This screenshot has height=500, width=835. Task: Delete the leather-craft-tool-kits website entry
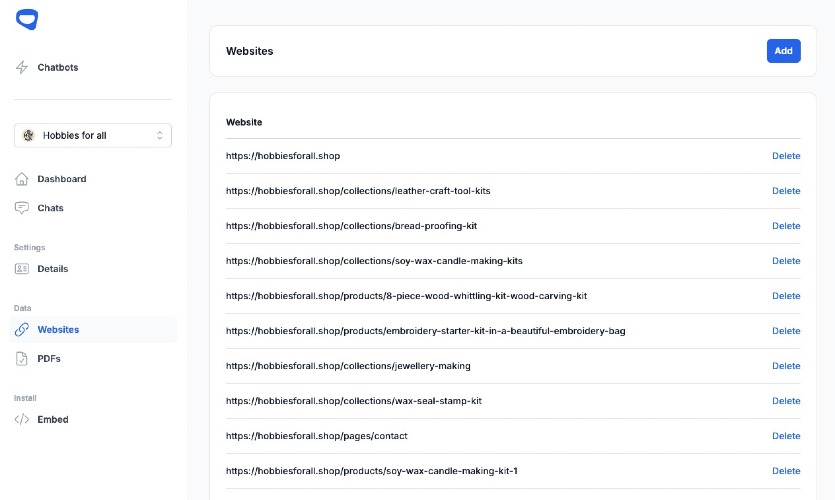pyautogui.click(x=786, y=191)
